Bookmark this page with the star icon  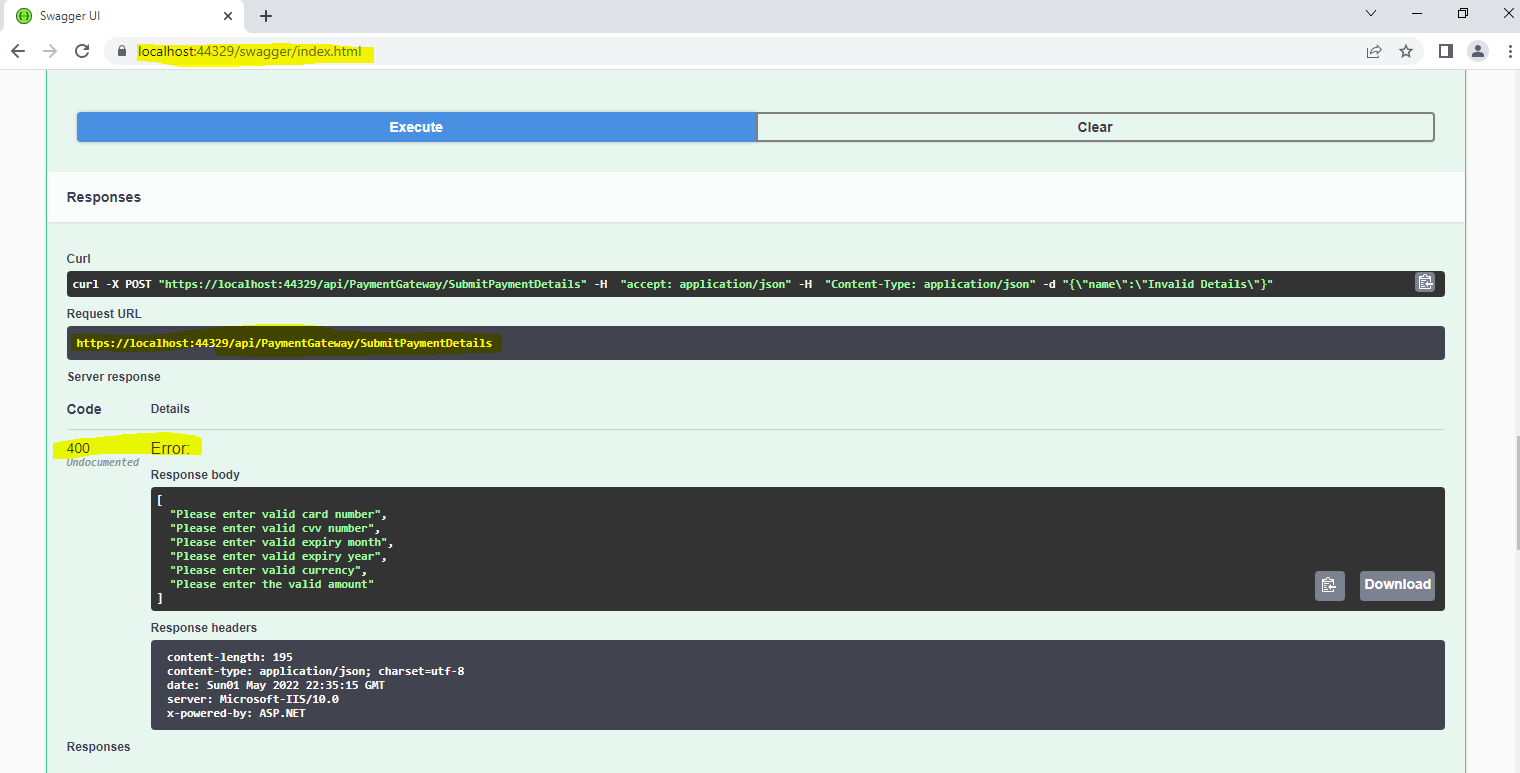tap(1406, 51)
